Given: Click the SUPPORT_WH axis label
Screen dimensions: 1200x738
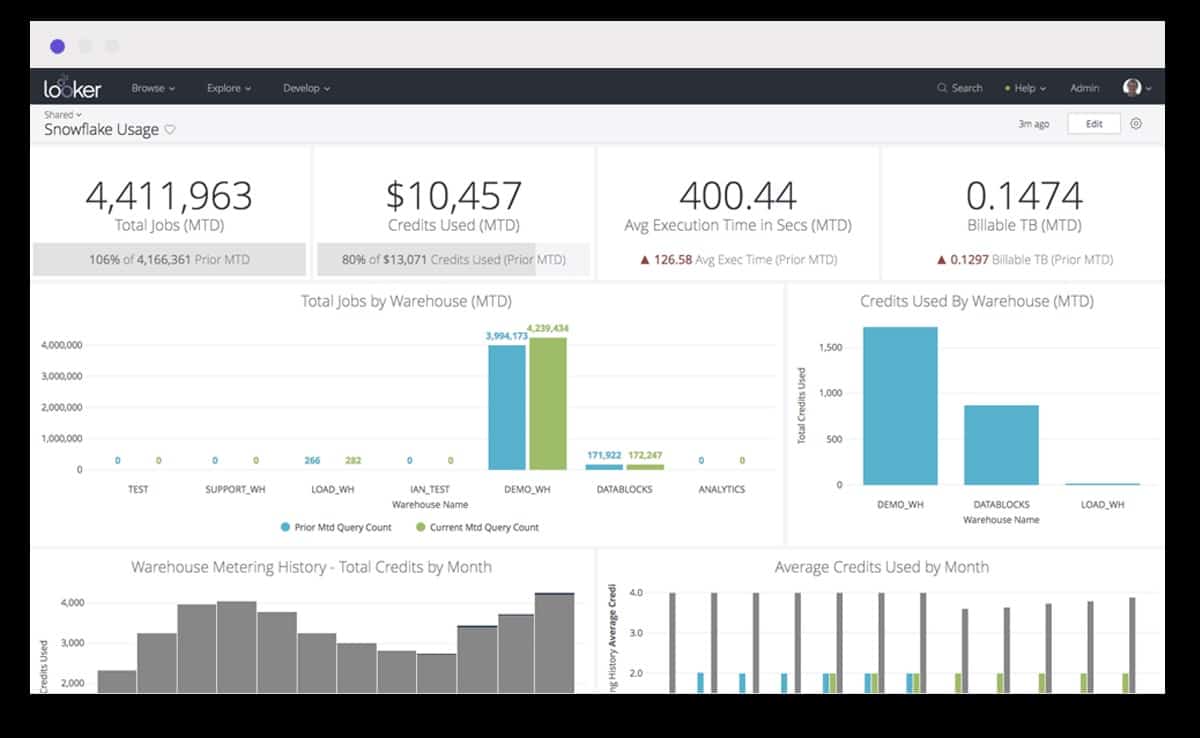Looking at the screenshot, I should click(235, 490).
